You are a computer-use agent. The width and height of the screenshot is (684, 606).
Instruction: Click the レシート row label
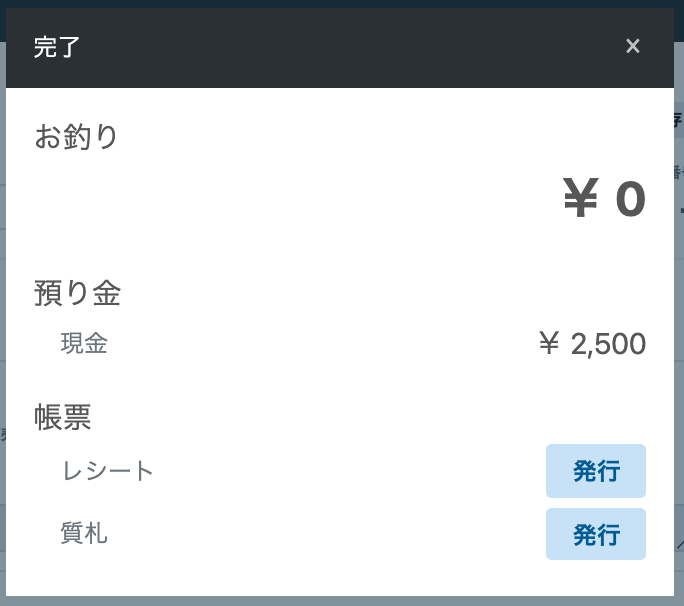click(x=108, y=471)
